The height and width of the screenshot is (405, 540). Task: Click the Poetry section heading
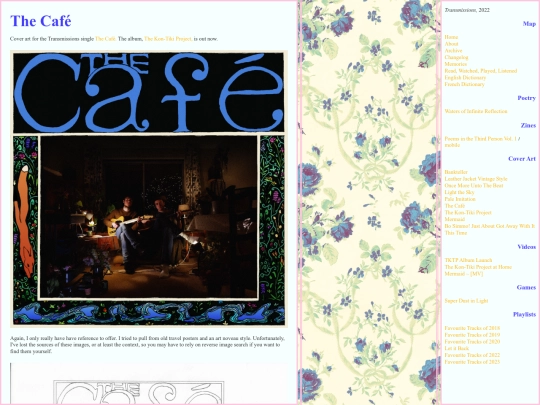click(x=527, y=98)
